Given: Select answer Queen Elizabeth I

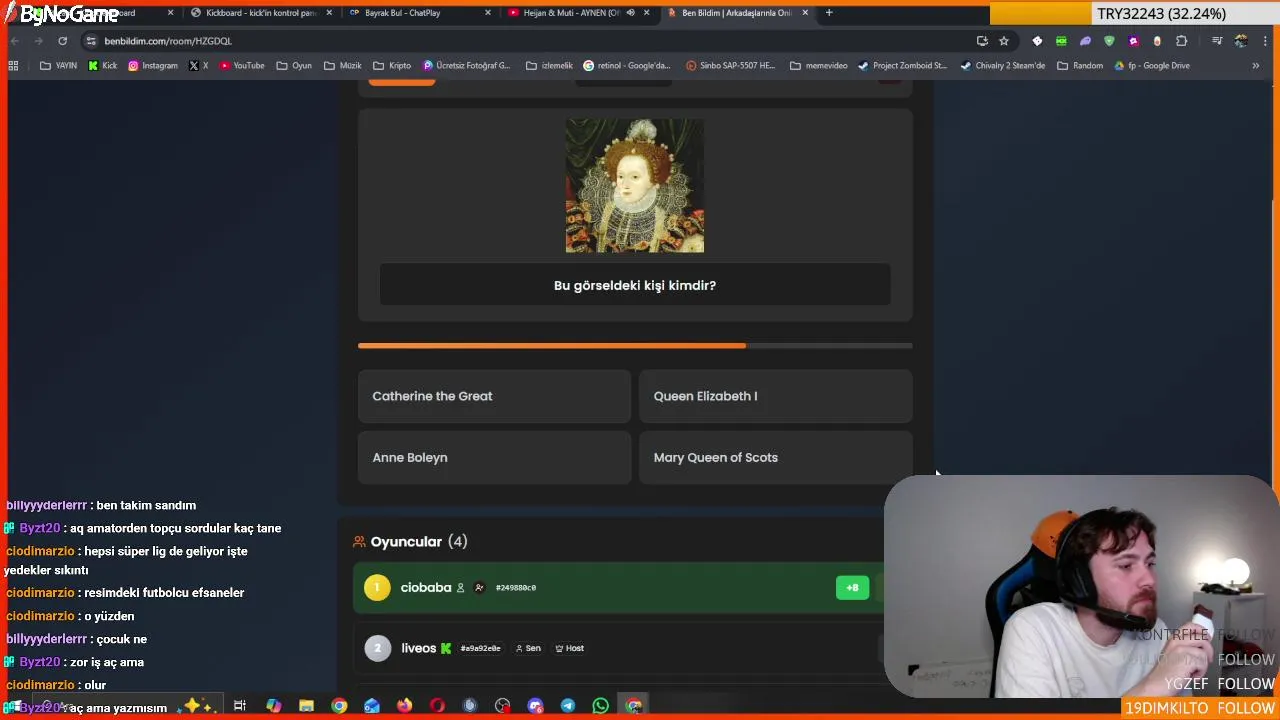Looking at the screenshot, I should 775,396.
